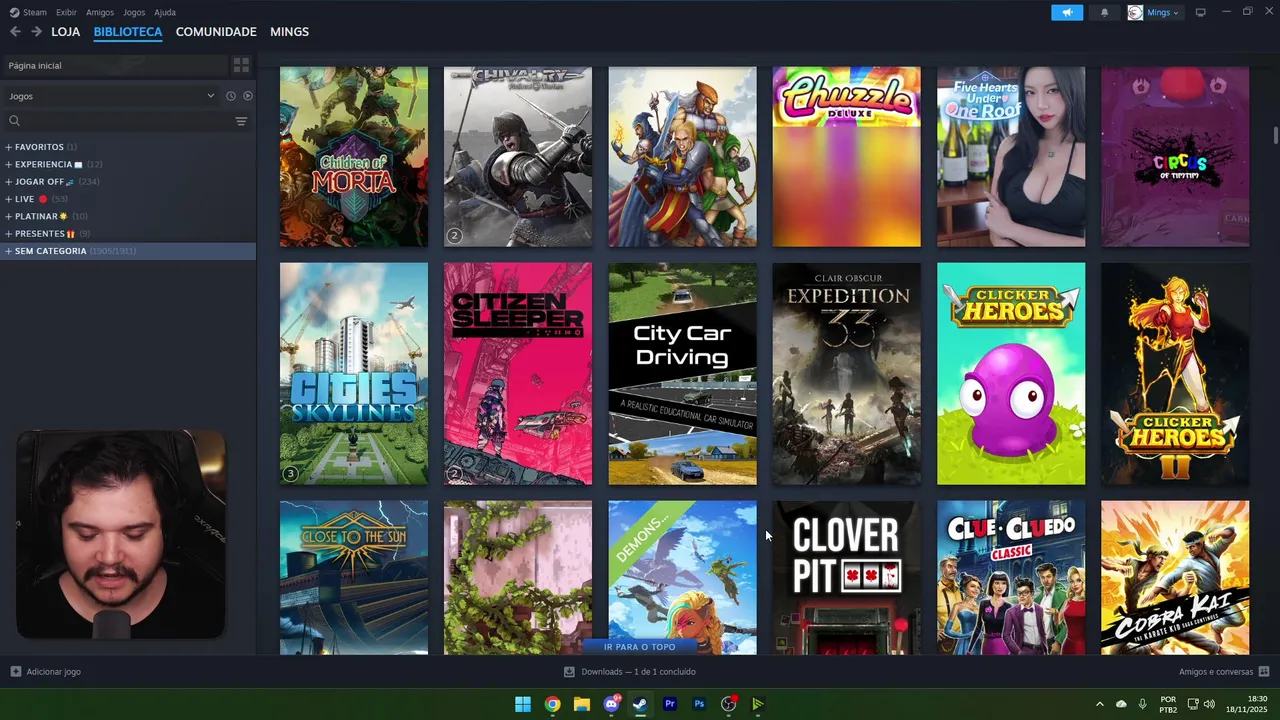Screen dimensions: 1280x720
Task: Open the COMUNIDADE tab
Action: (216, 32)
